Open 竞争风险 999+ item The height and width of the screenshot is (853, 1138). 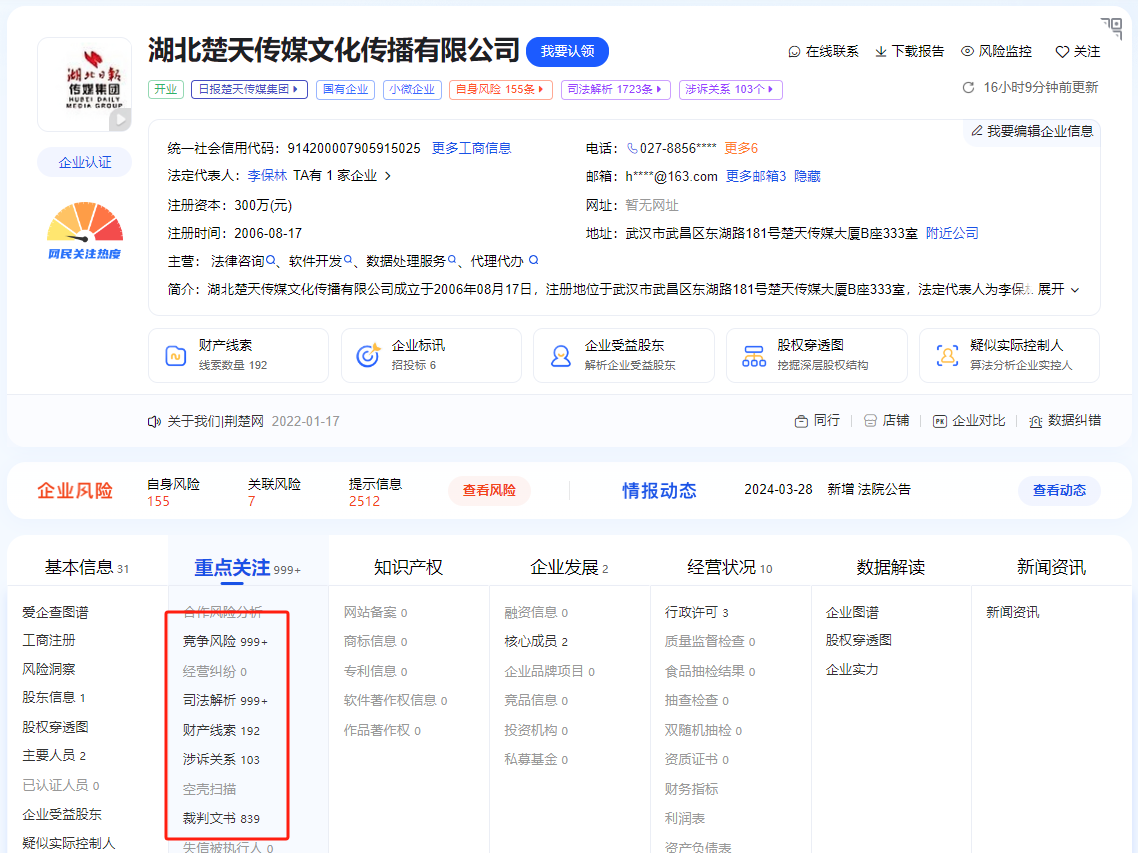click(x=225, y=642)
